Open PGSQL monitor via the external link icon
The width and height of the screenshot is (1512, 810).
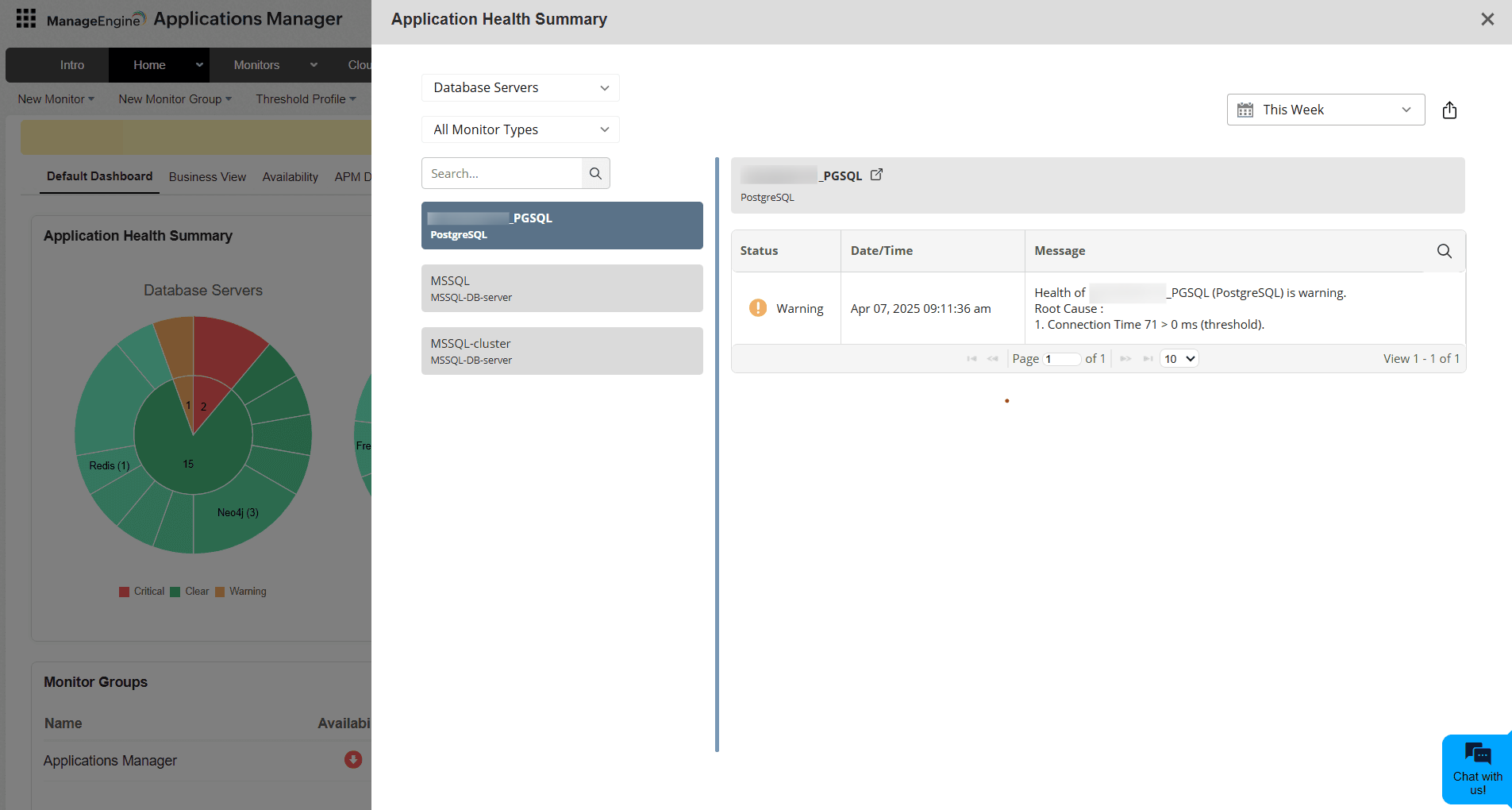(876, 174)
